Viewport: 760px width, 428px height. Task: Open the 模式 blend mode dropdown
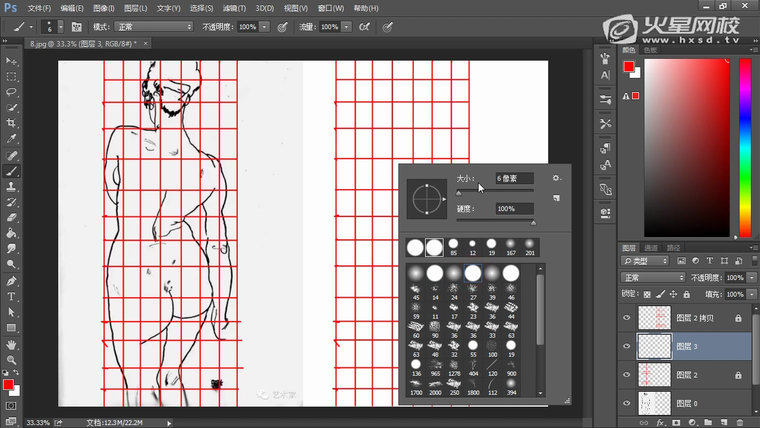click(155, 26)
